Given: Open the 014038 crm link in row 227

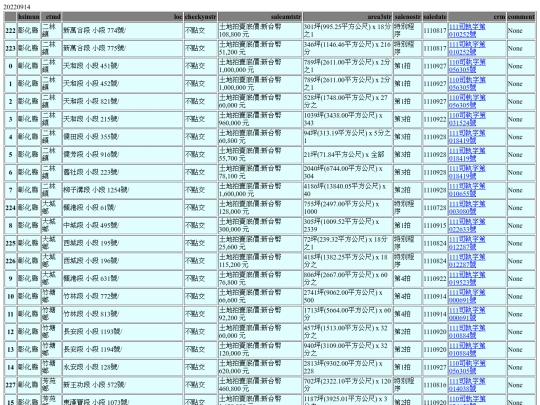Looking at the screenshot, I should [467, 385].
